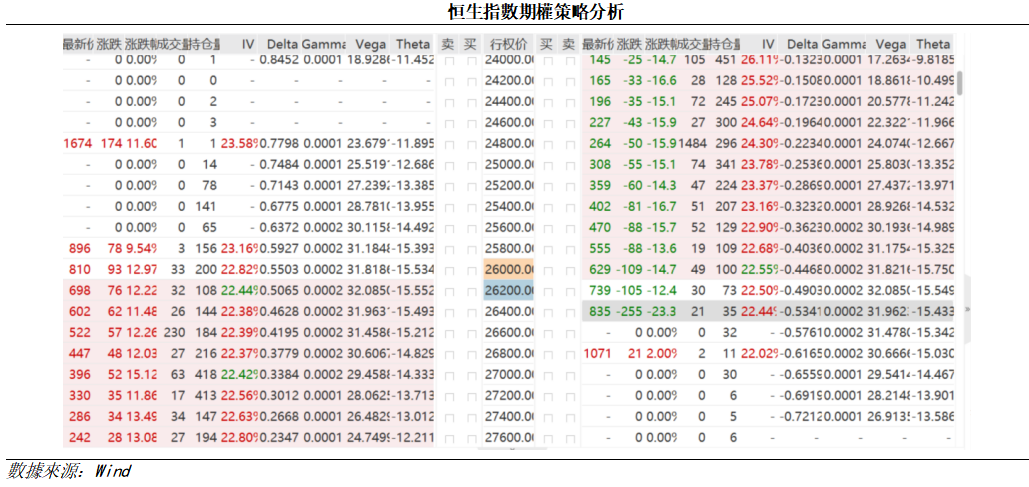Tick the 卖 checkbox left of strike 26400.00
The height and width of the screenshot is (487, 1029).
click(x=449, y=312)
